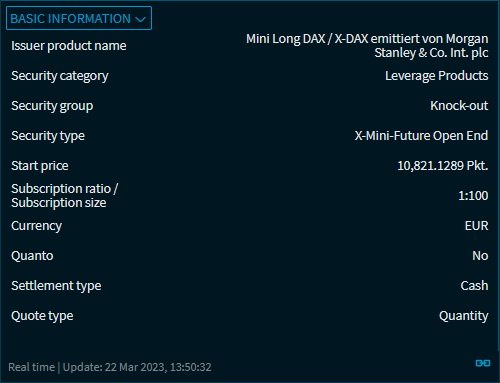
Task: Click the Start price value 10,821.1289 Pkt.
Action: click(x=443, y=166)
